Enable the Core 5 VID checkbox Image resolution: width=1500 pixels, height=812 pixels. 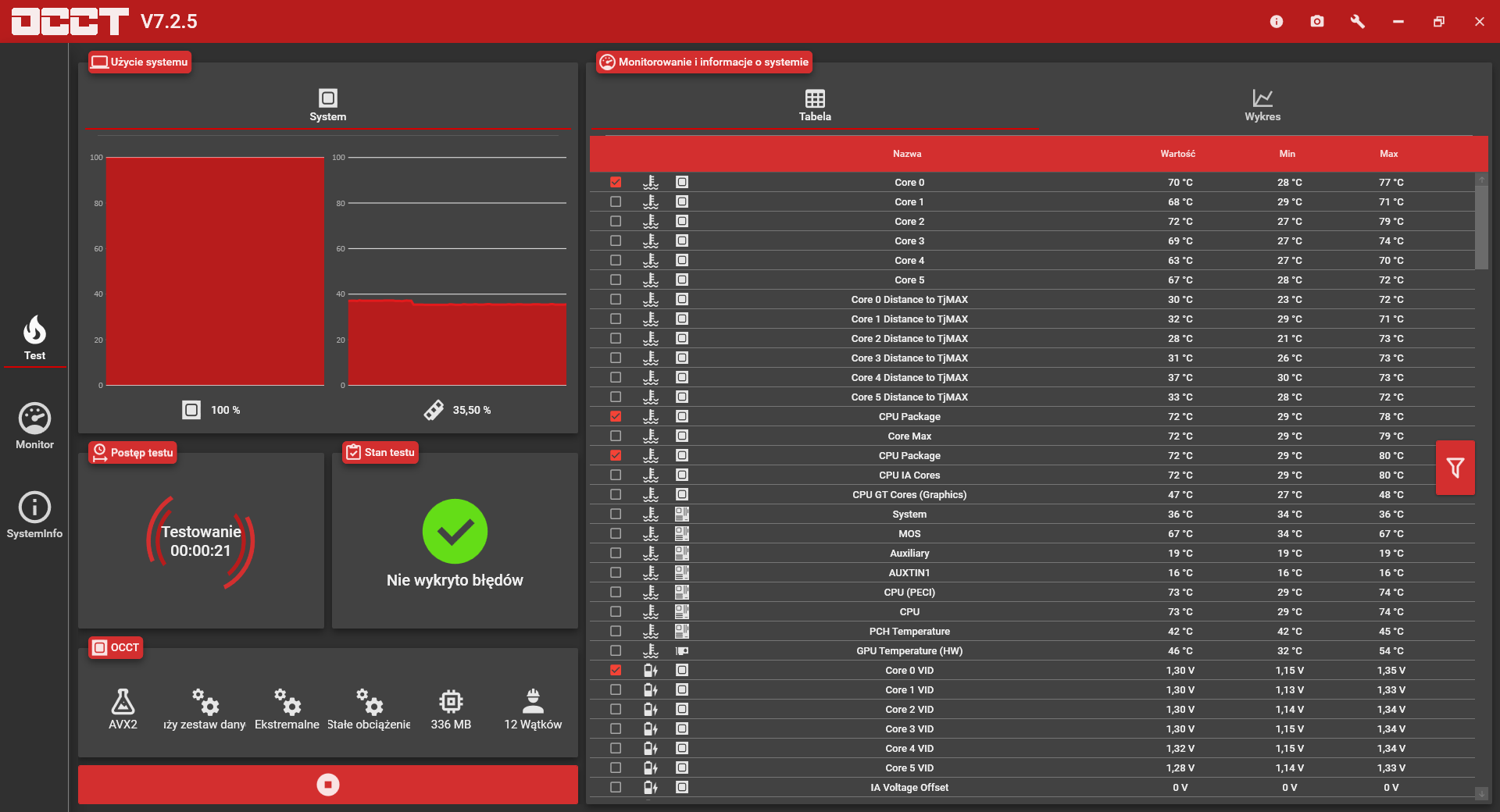(x=616, y=767)
